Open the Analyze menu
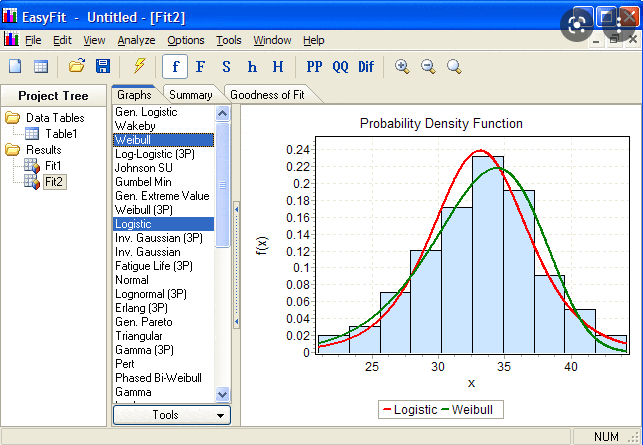This screenshot has width=643, height=445. click(136, 40)
